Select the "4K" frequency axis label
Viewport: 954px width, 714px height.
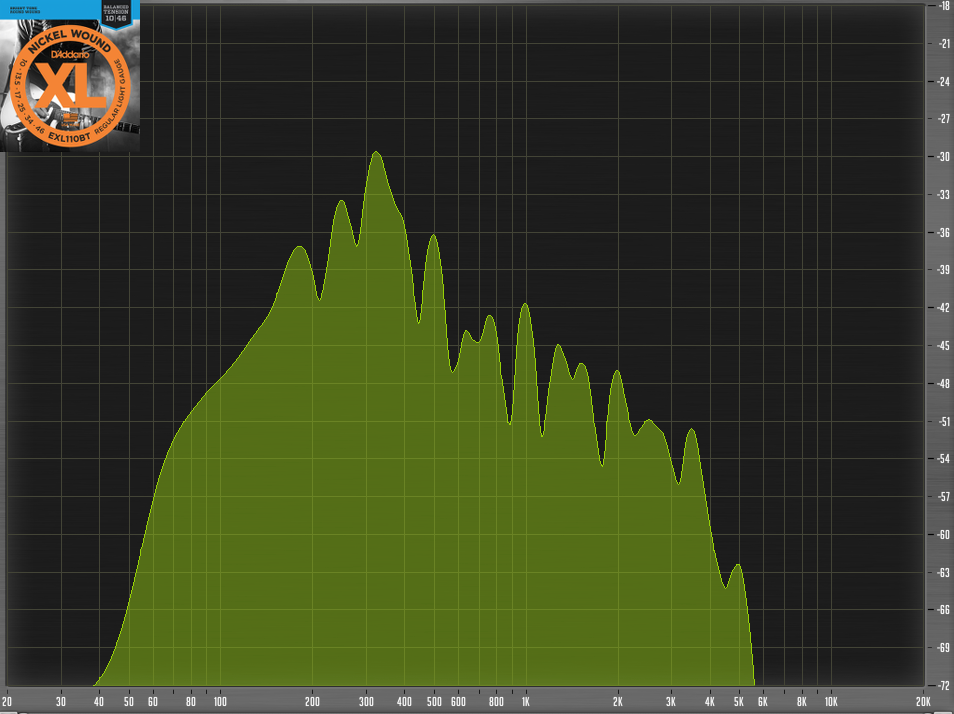pos(709,702)
